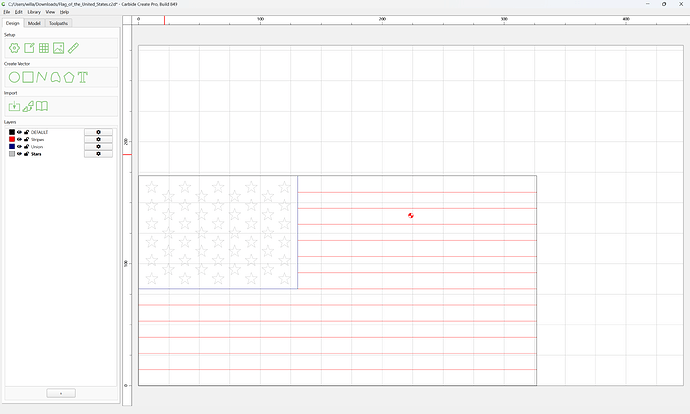Viewport: 690px width, 414px height.
Task: Toggle visibility of the Union layer
Action: click(19, 147)
